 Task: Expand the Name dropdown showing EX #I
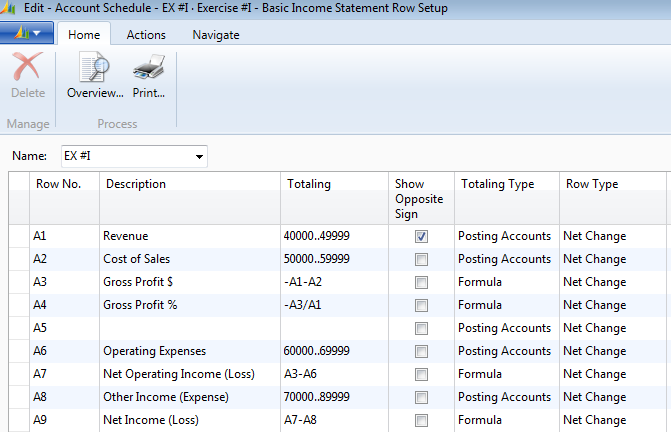[199, 157]
